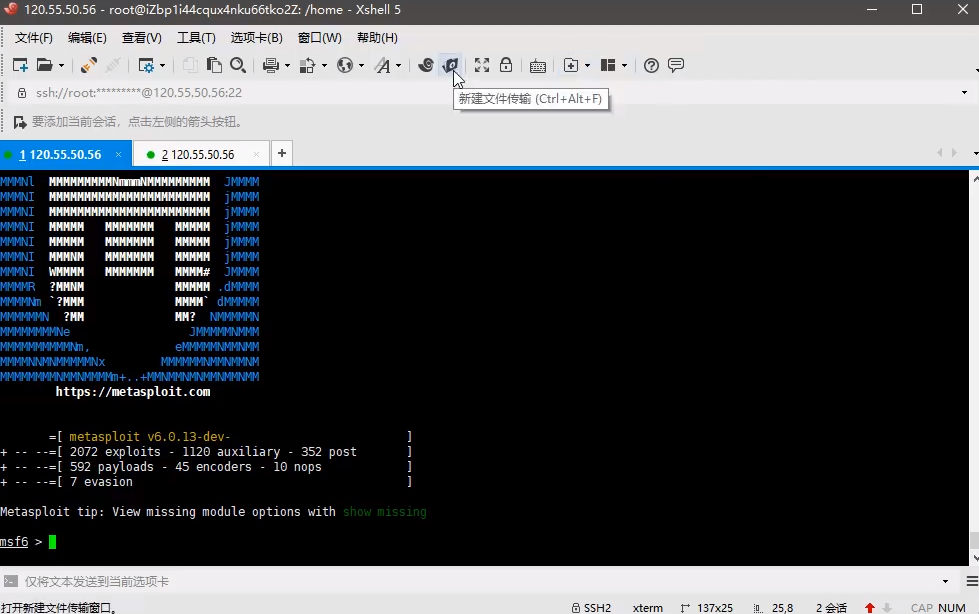This screenshot has width=979, height=614.
Task: Open the 选项卡(B) menu
Action: click(x=257, y=38)
